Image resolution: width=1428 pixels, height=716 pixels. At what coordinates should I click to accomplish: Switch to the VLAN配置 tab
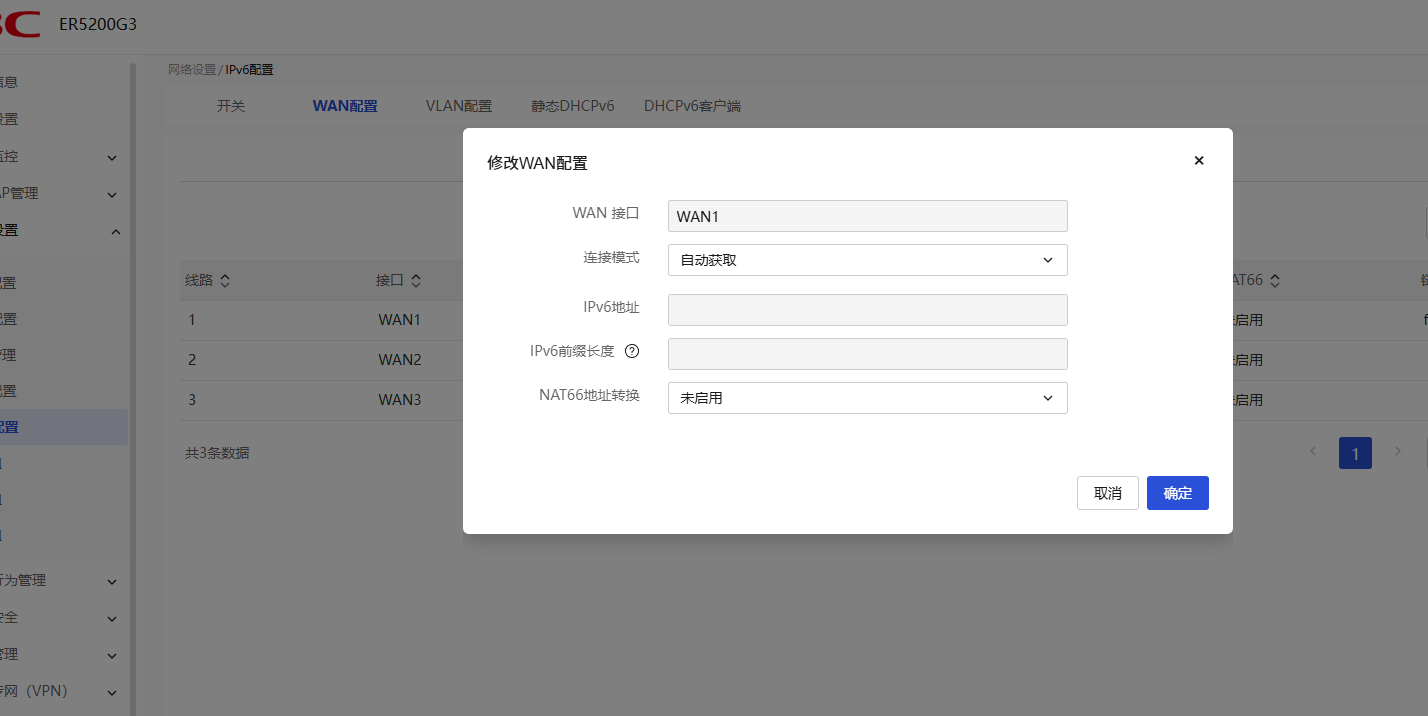click(x=459, y=106)
